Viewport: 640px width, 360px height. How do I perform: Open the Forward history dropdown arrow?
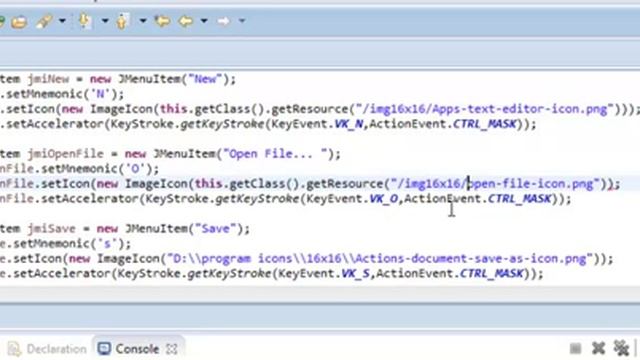click(x=242, y=20)
